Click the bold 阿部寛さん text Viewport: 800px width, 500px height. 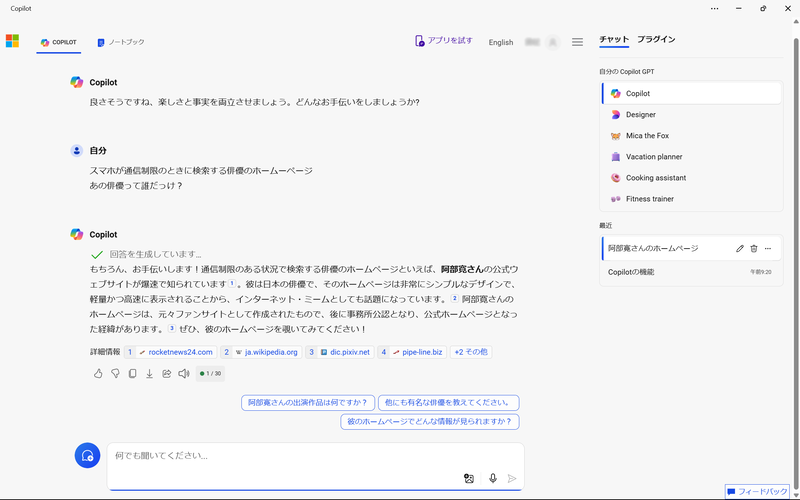[462, 268]
